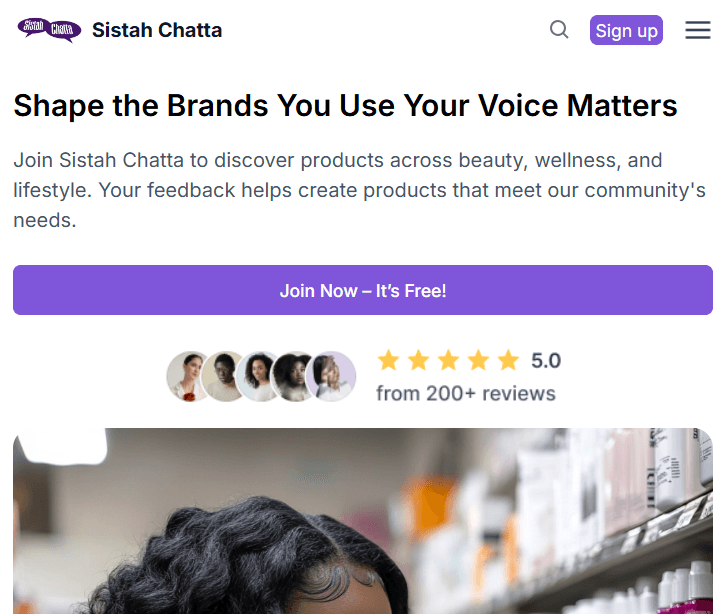The width and height of the screenshot is (724, 614).
Task: Select the fourth reviewer avatar
Action: (x=293, y=376)
